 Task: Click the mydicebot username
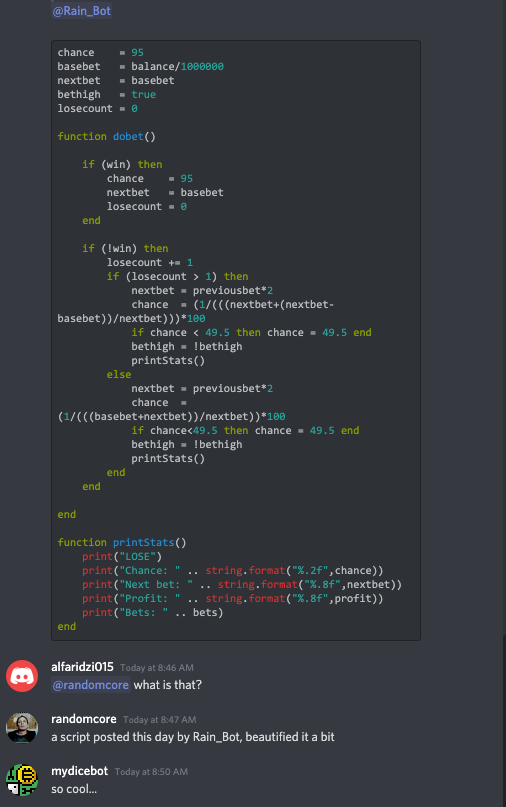[x=80, y=771]
